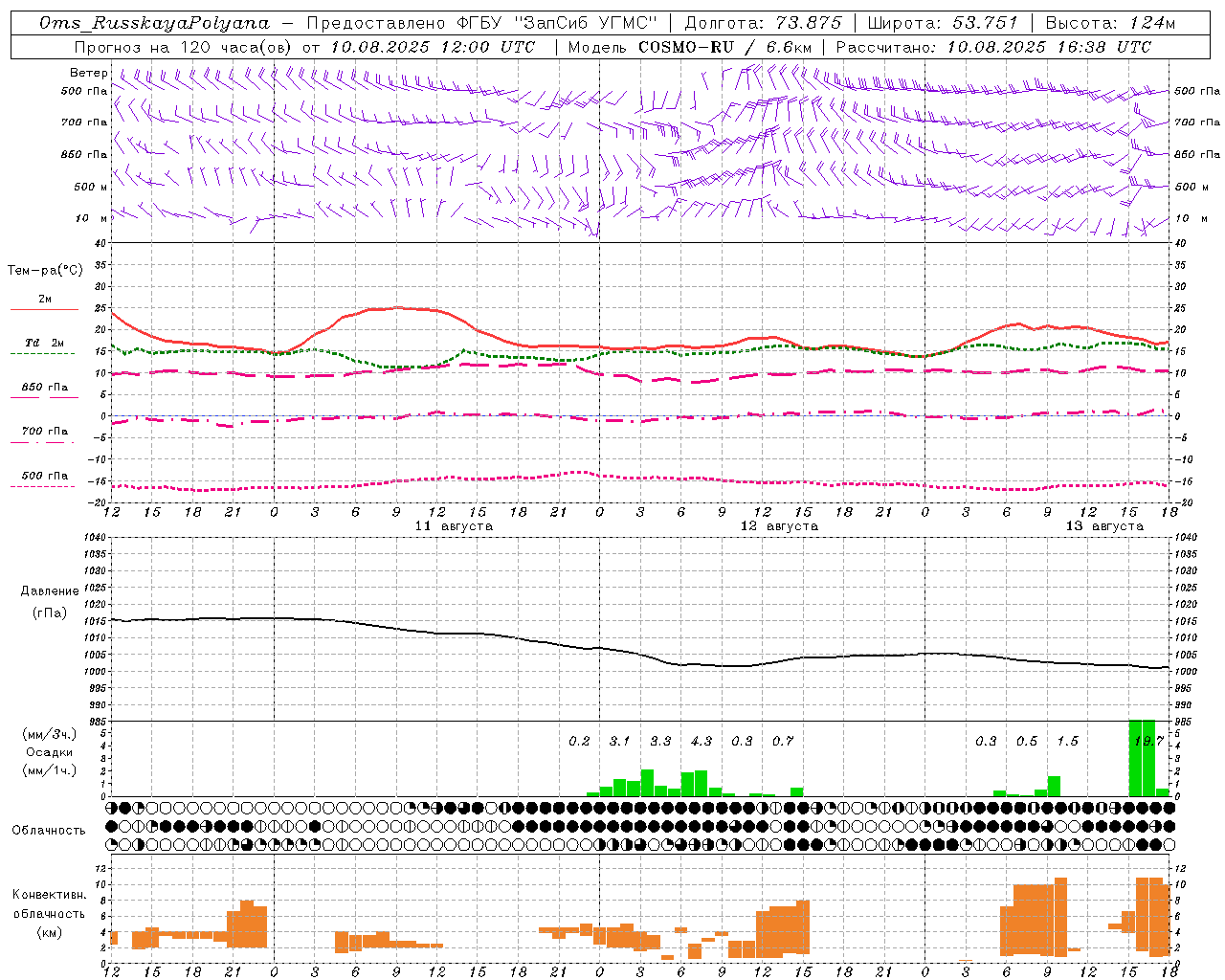Select the 0.7 precipitation total
The width and height of the screenshot is (1225, 980).
click(782, 742)
